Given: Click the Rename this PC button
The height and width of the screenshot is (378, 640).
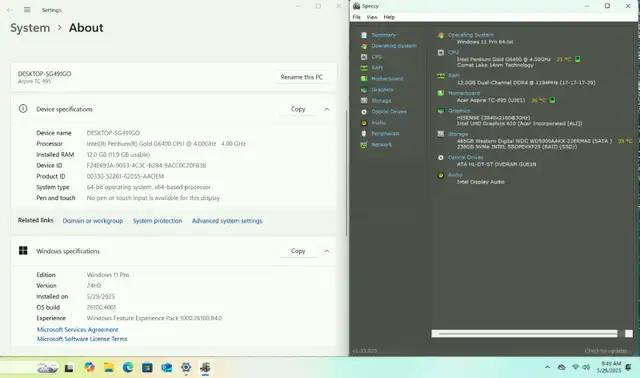Looking at the screenshot, I should point(302,77).
